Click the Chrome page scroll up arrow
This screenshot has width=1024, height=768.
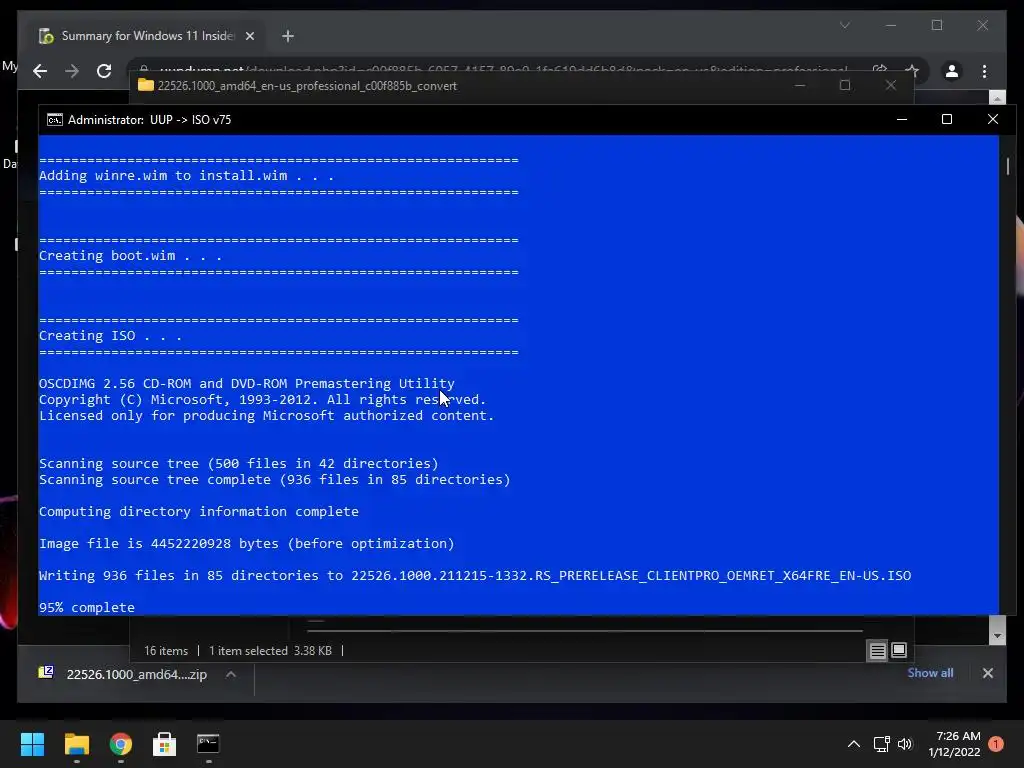997,98
